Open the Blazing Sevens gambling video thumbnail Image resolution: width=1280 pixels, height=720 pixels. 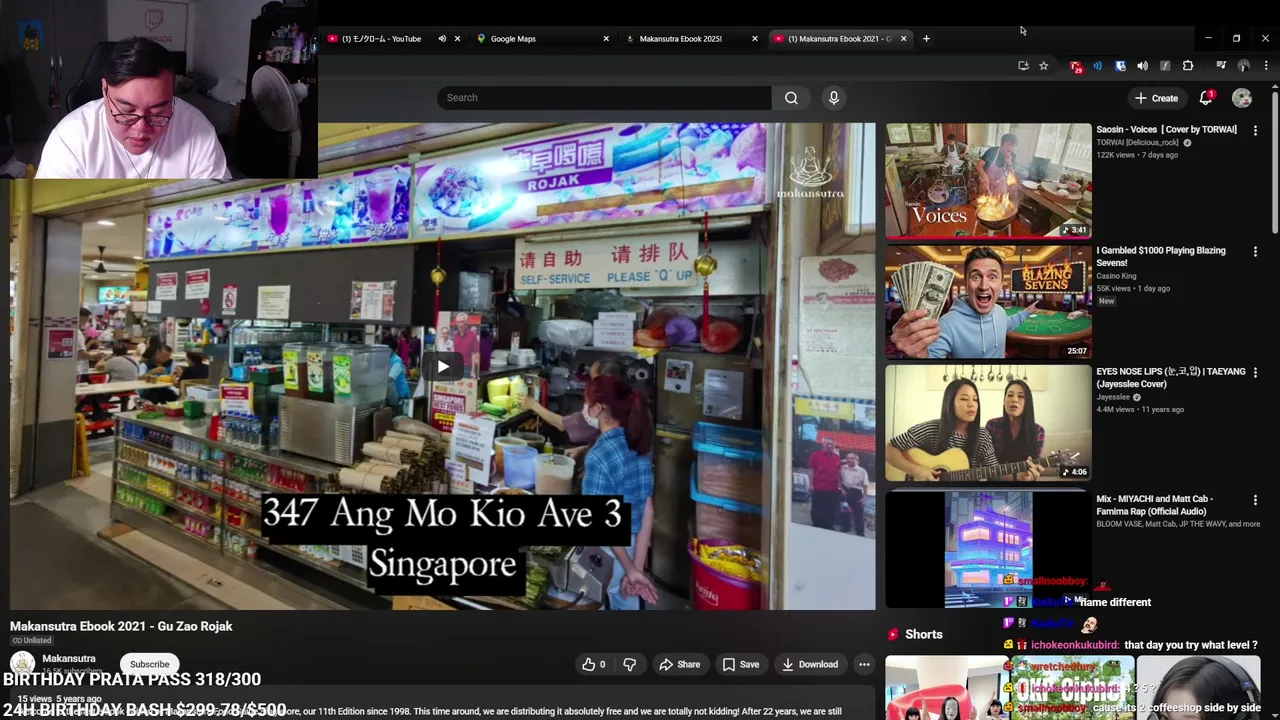click(988, 302)
